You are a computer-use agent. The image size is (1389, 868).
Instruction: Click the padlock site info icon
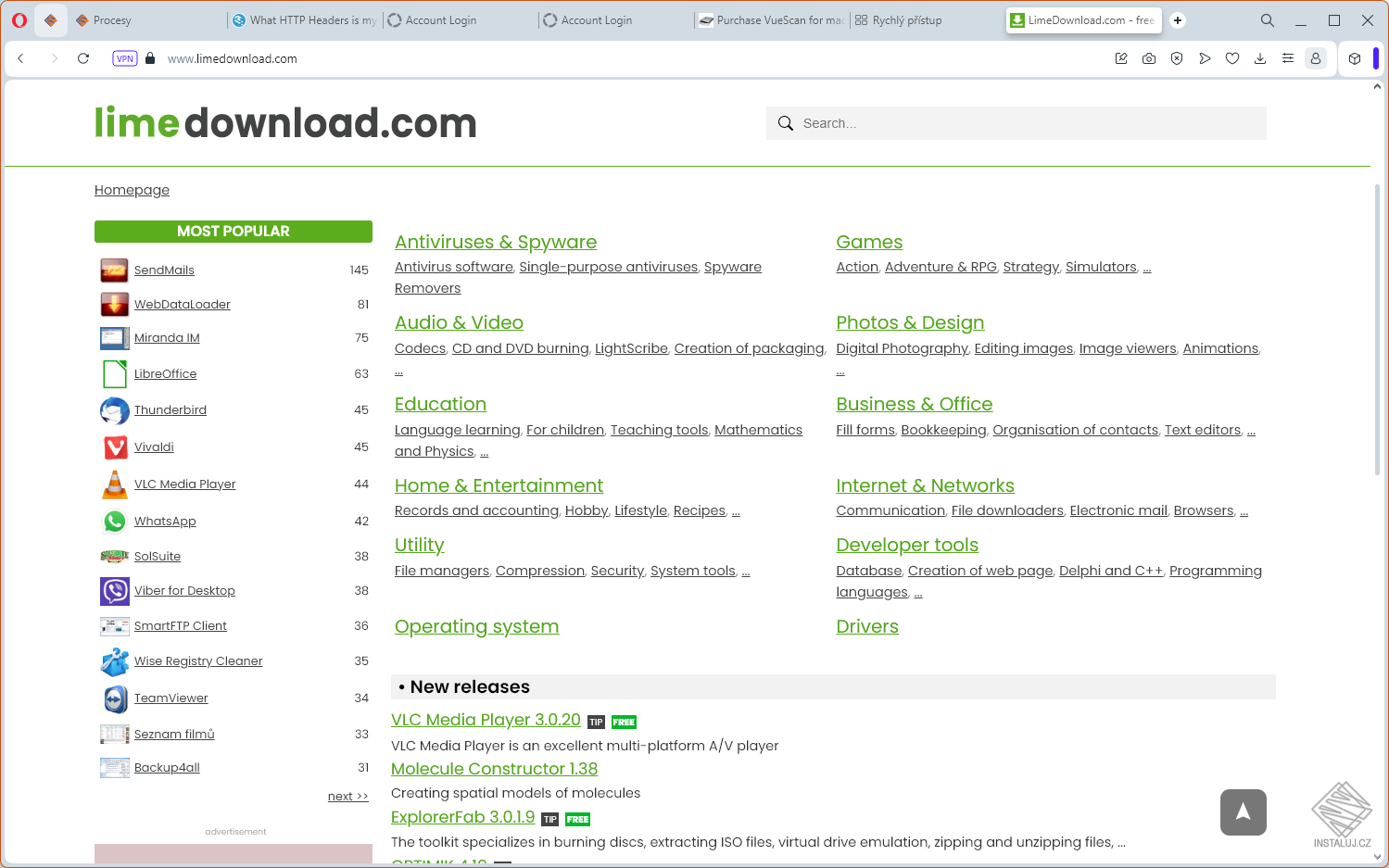pos(150,58)
